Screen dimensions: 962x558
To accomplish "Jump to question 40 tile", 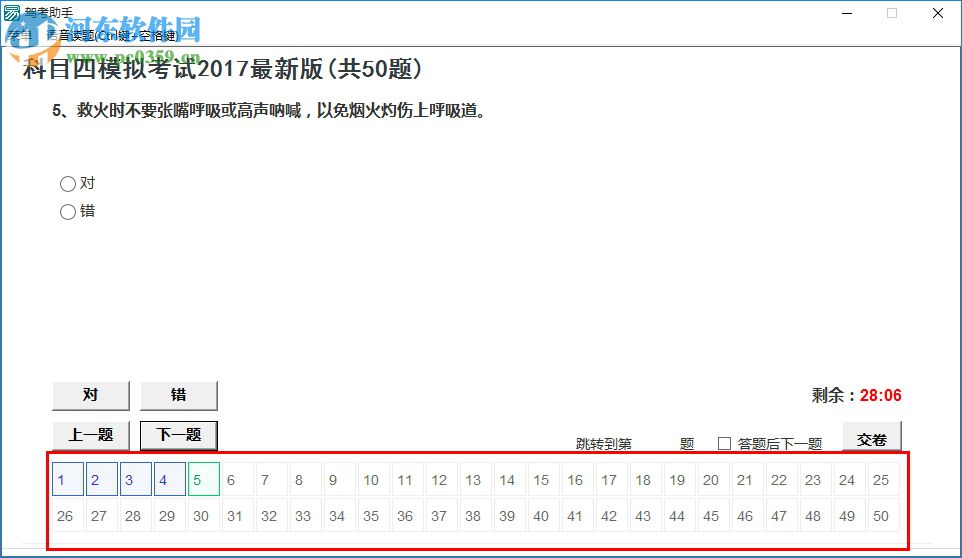I will (544, 515).
